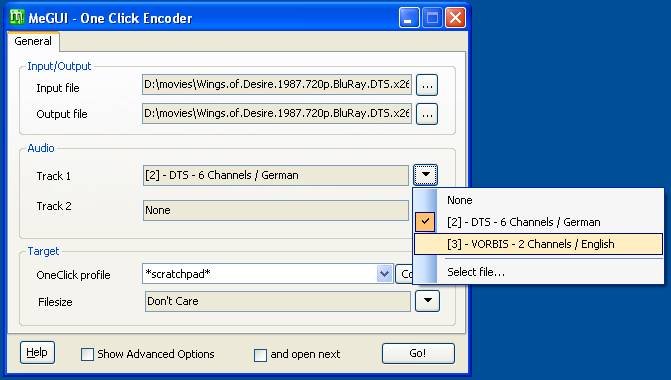Viewport: 671px width, 380px height.
Task: Click the Filesize field showing Don't Care
Action: (x=278, y=301)
